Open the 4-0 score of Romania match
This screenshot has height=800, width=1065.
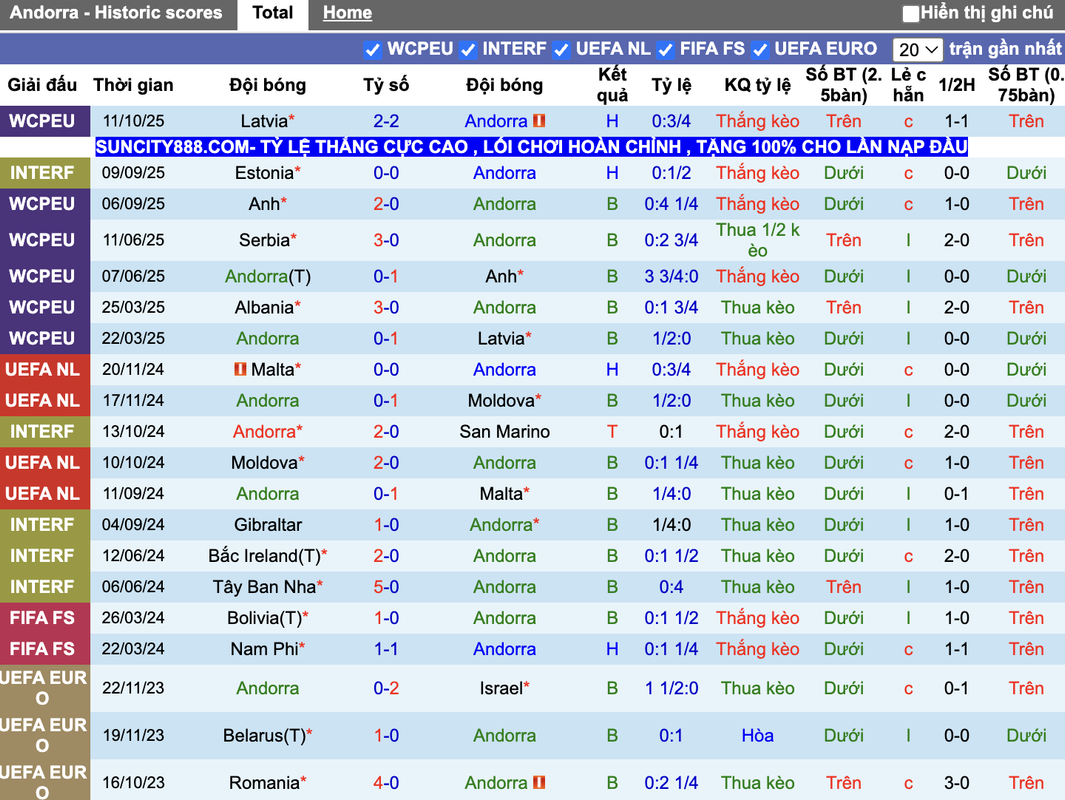tap(386, 783)
